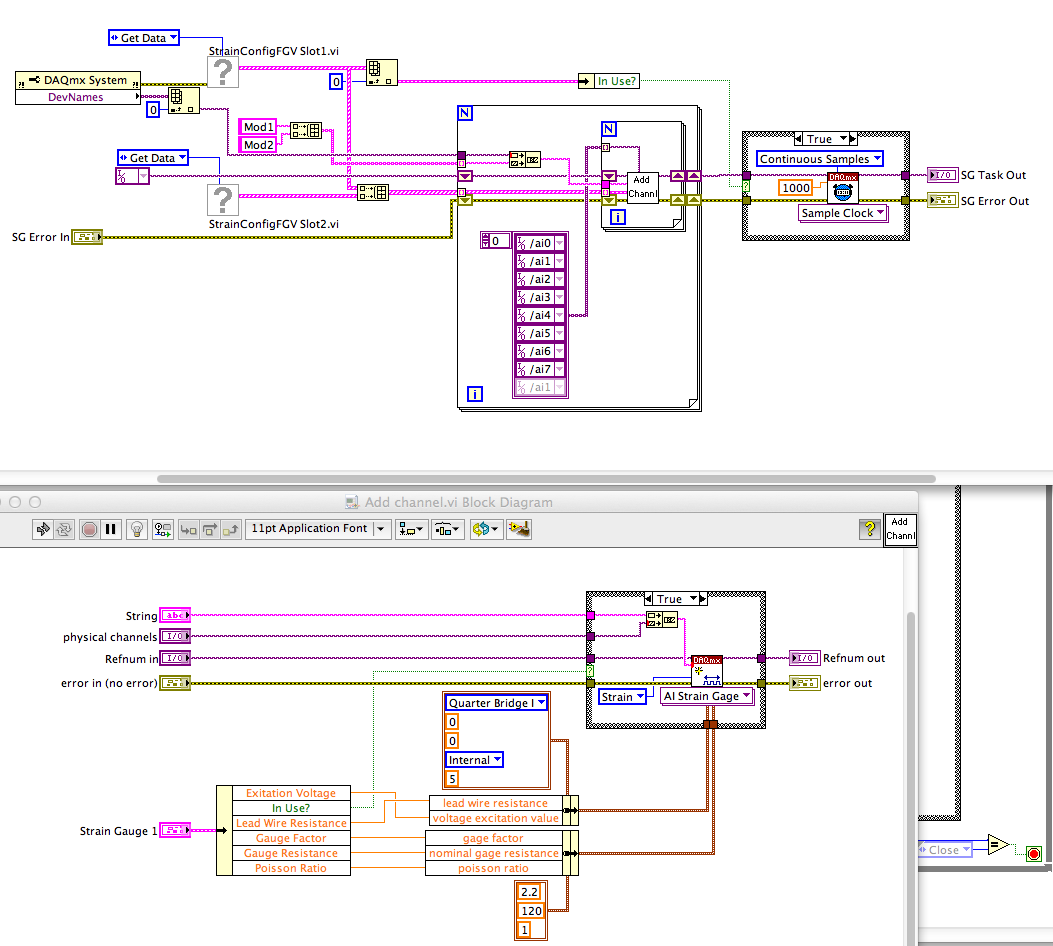Image resolution: width=1053 pixels, height=946 pixels.
Task: Click the Mod2 string constant
Action: click(x=258, y=144)
